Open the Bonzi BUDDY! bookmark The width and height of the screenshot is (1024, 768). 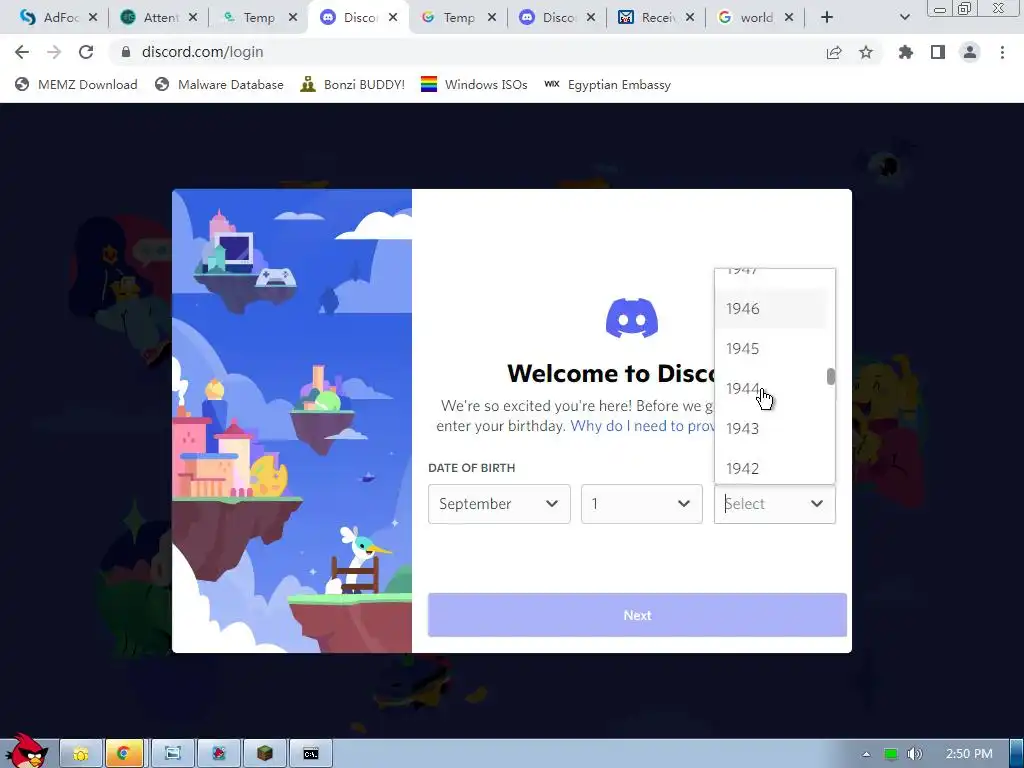coord(353,85)
